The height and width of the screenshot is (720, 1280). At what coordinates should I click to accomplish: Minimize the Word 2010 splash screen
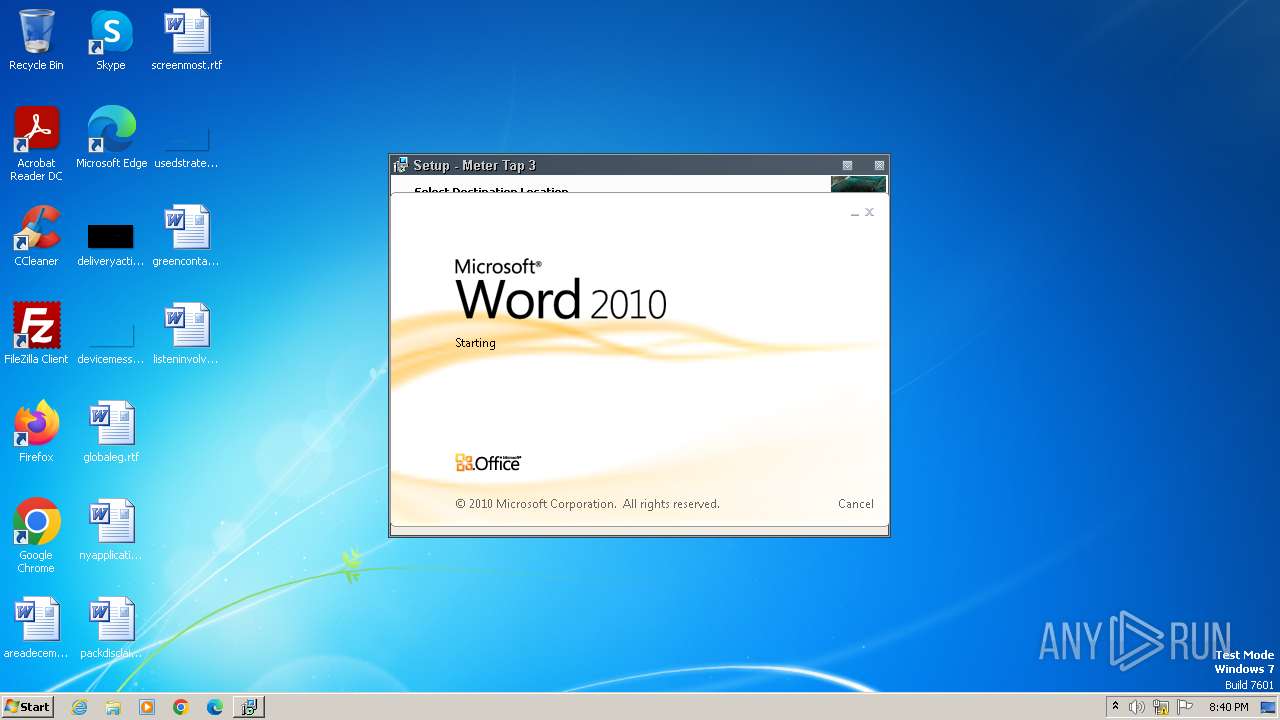click(855, 213)
